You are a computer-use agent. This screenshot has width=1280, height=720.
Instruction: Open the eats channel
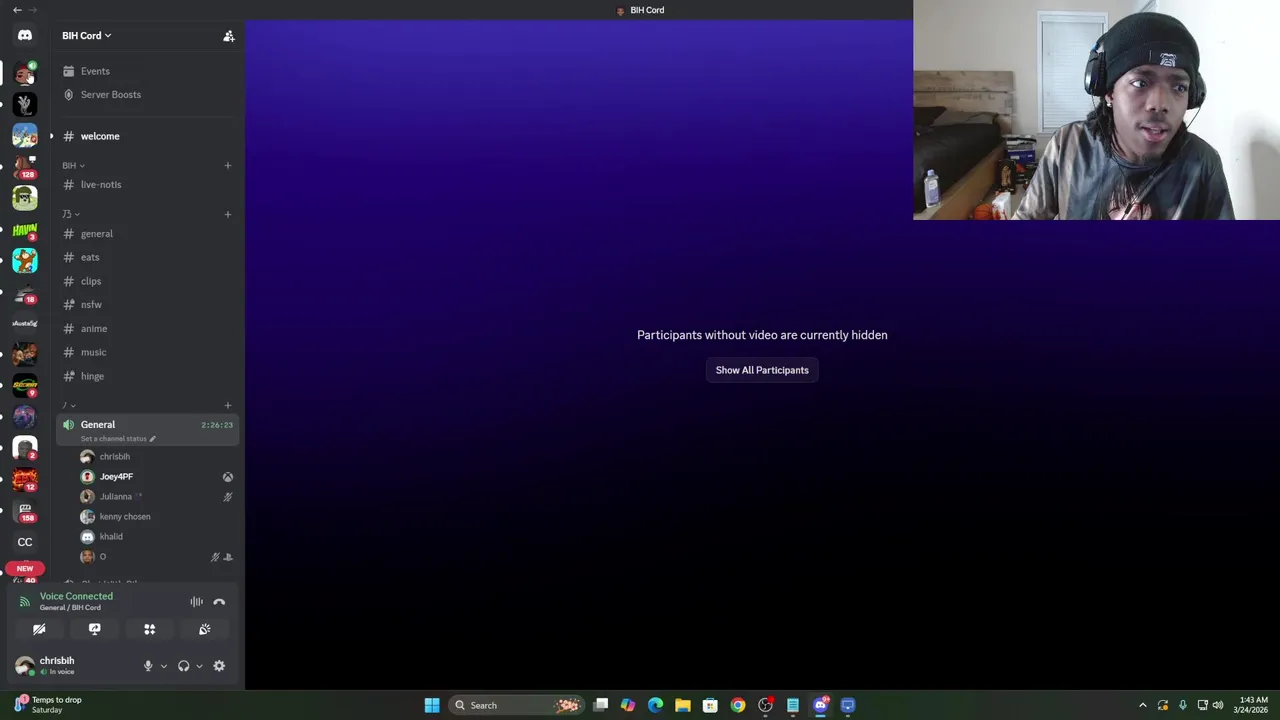click(90, 257)
